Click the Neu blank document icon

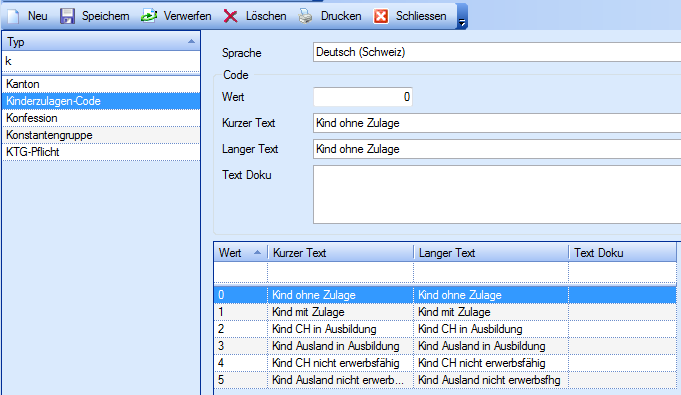click(13, 16)
